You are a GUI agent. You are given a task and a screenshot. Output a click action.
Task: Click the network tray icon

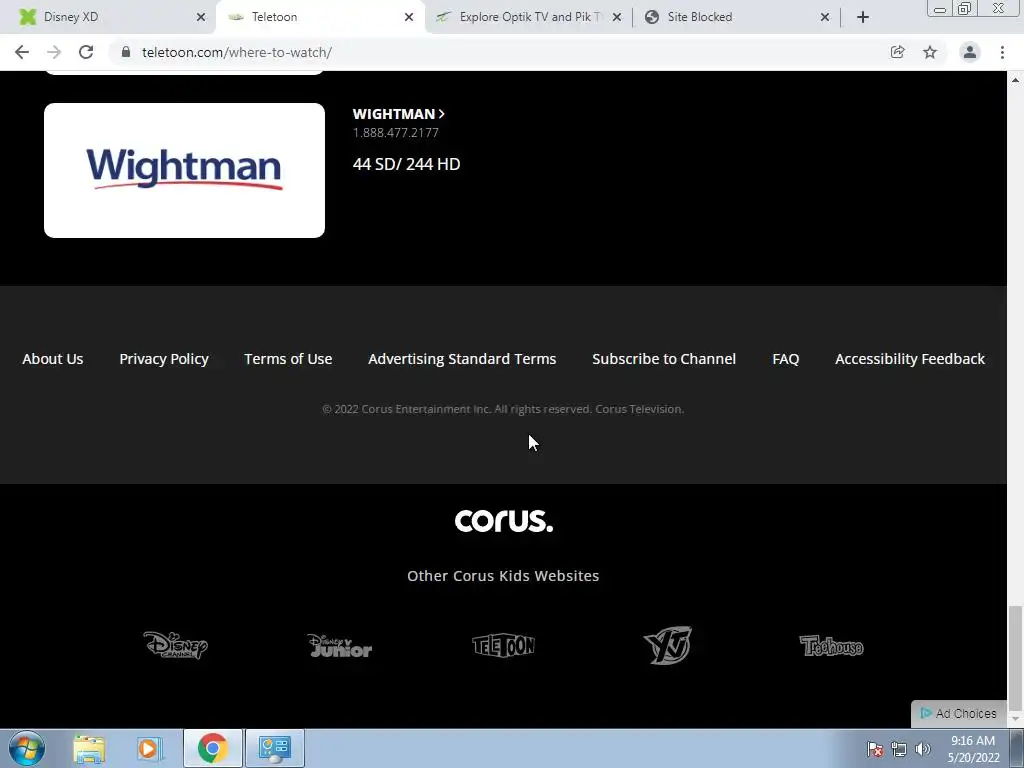tap(899, 749)
